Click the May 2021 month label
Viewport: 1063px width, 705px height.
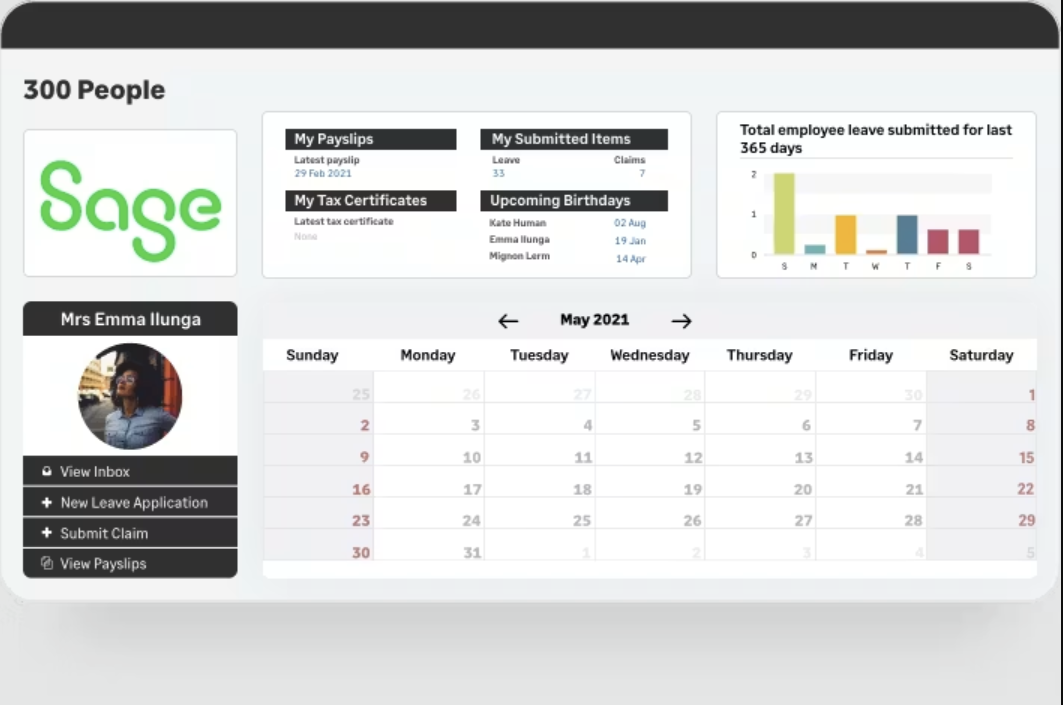pos(595,320)
